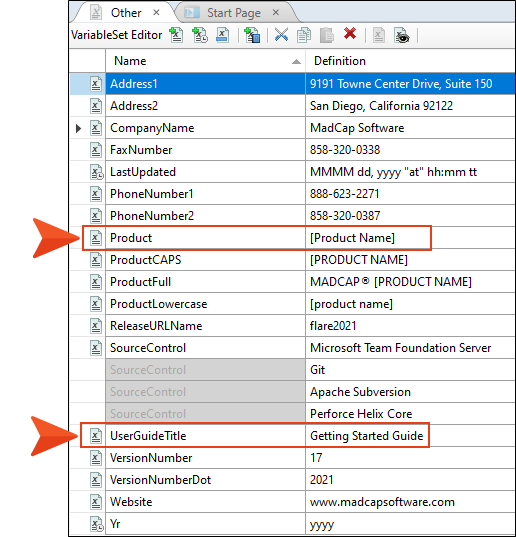Click the variable icon beside FaxNumber
Image resolution: width=516 pixels, height=537 pixels.
96,150
